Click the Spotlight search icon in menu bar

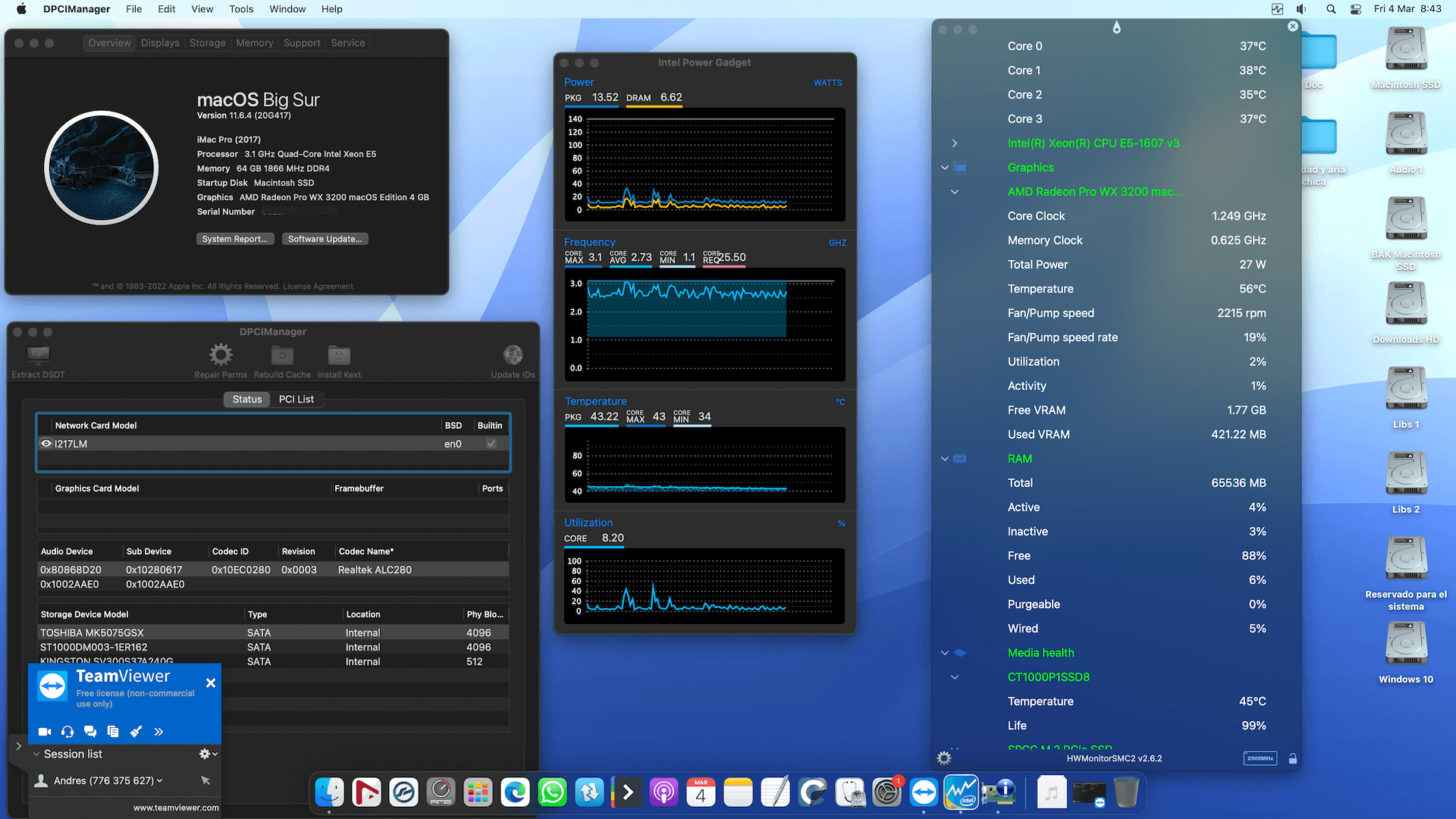1331,9
